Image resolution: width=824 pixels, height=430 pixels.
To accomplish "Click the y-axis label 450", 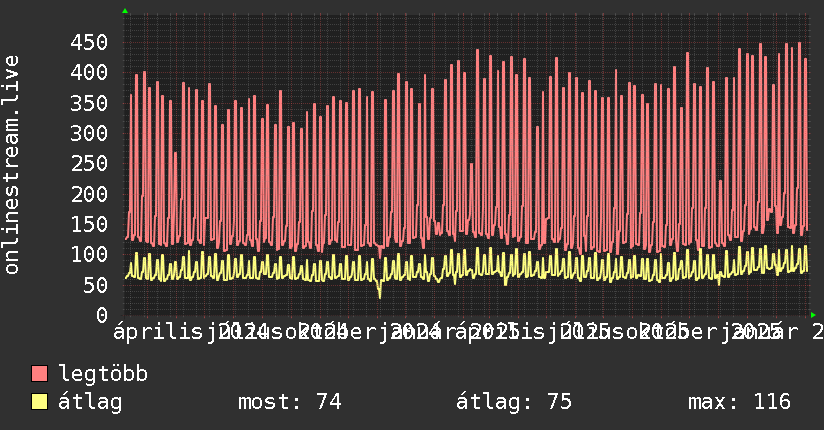I will tap(89, 42).
